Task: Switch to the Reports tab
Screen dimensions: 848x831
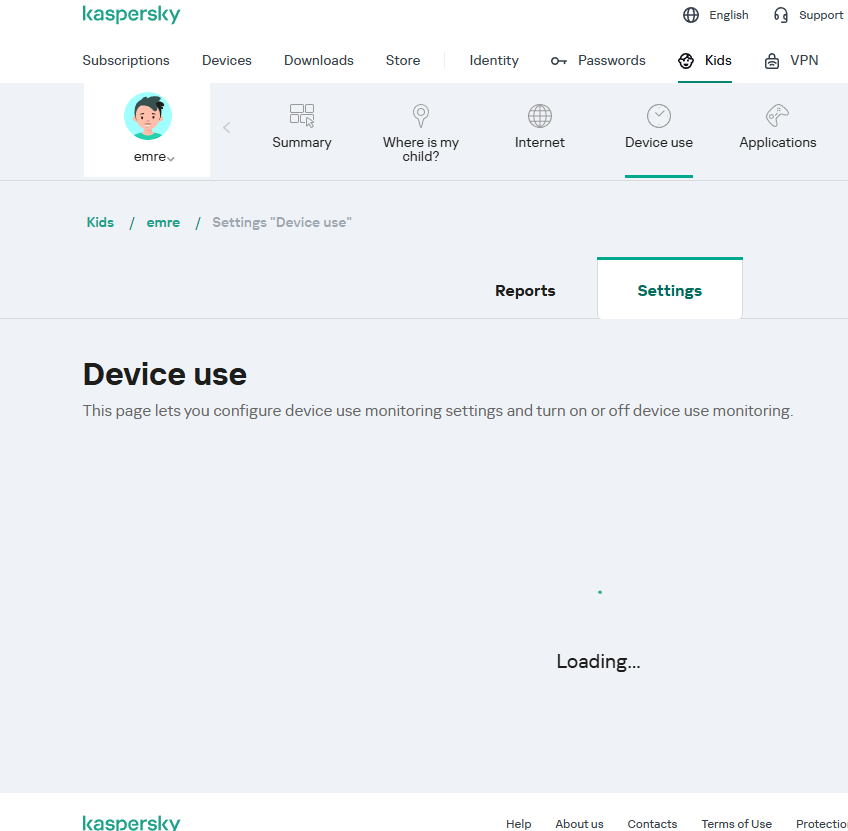Action: coord(525,291)
